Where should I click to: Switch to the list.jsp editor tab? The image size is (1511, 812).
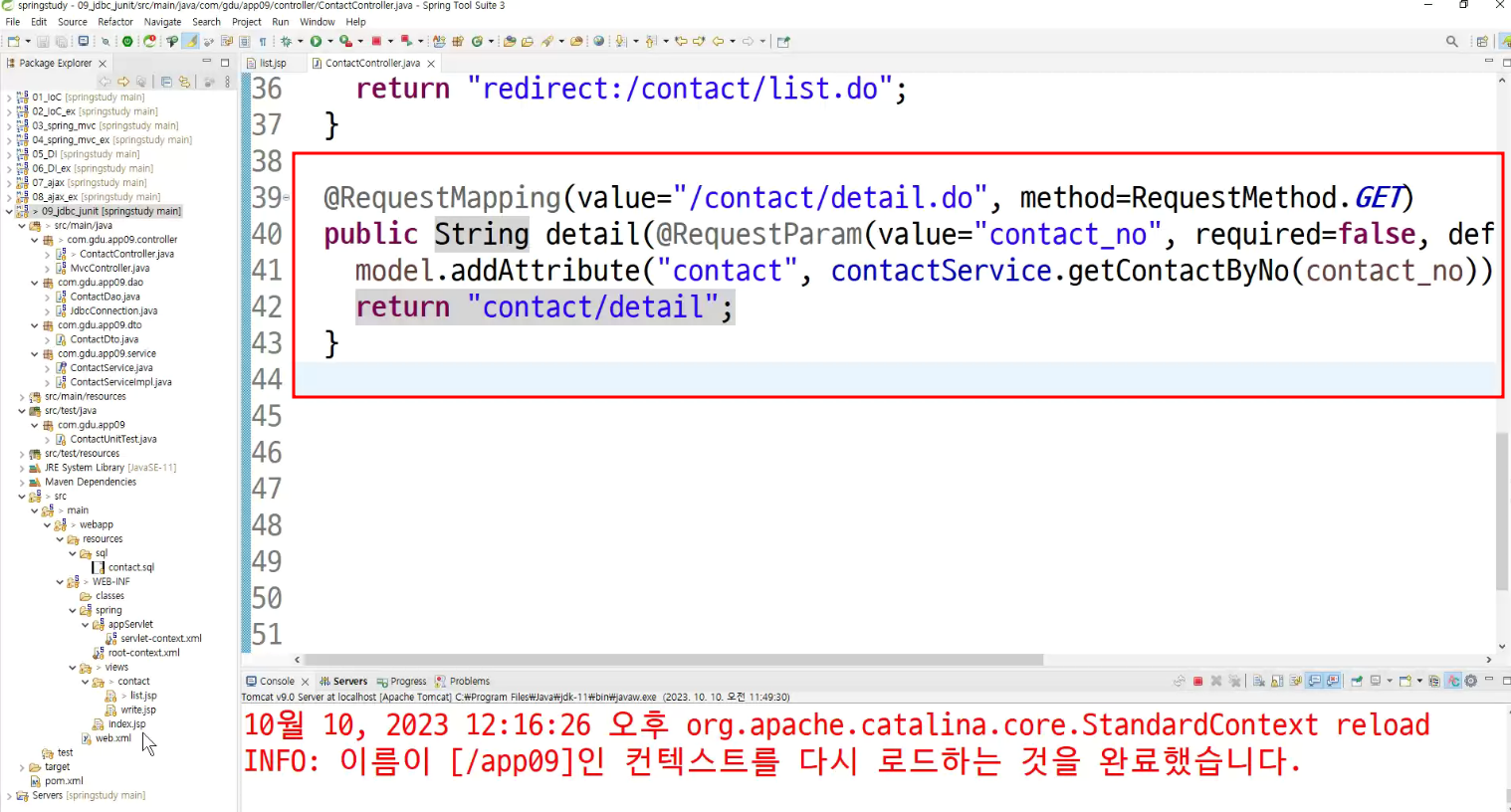pos(273,63)
